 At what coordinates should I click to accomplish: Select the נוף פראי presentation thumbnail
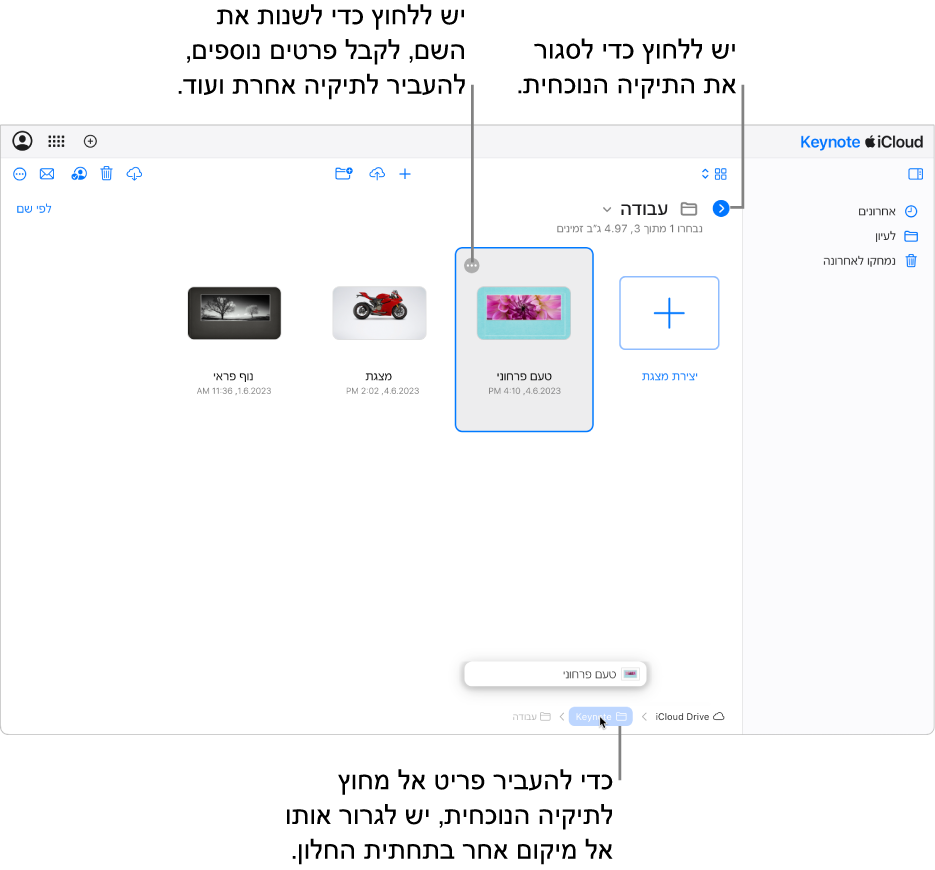coord(234,313)
